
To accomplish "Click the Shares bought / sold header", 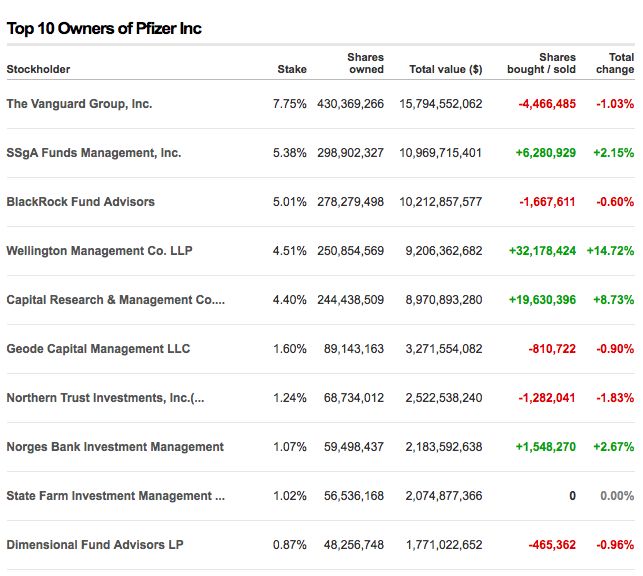I will 541,63.
